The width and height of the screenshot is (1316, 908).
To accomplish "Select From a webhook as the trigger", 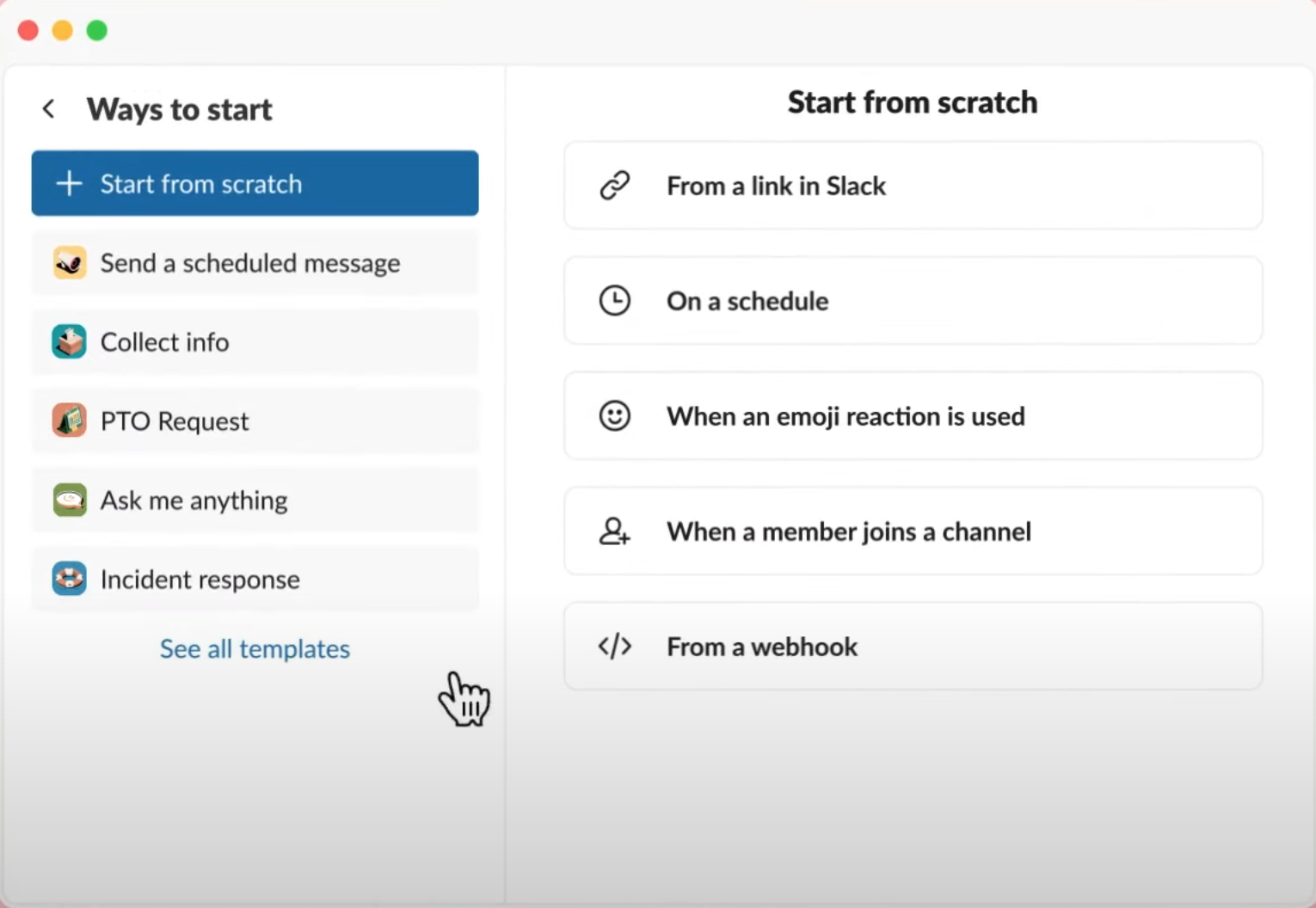I will pos(912,646).
